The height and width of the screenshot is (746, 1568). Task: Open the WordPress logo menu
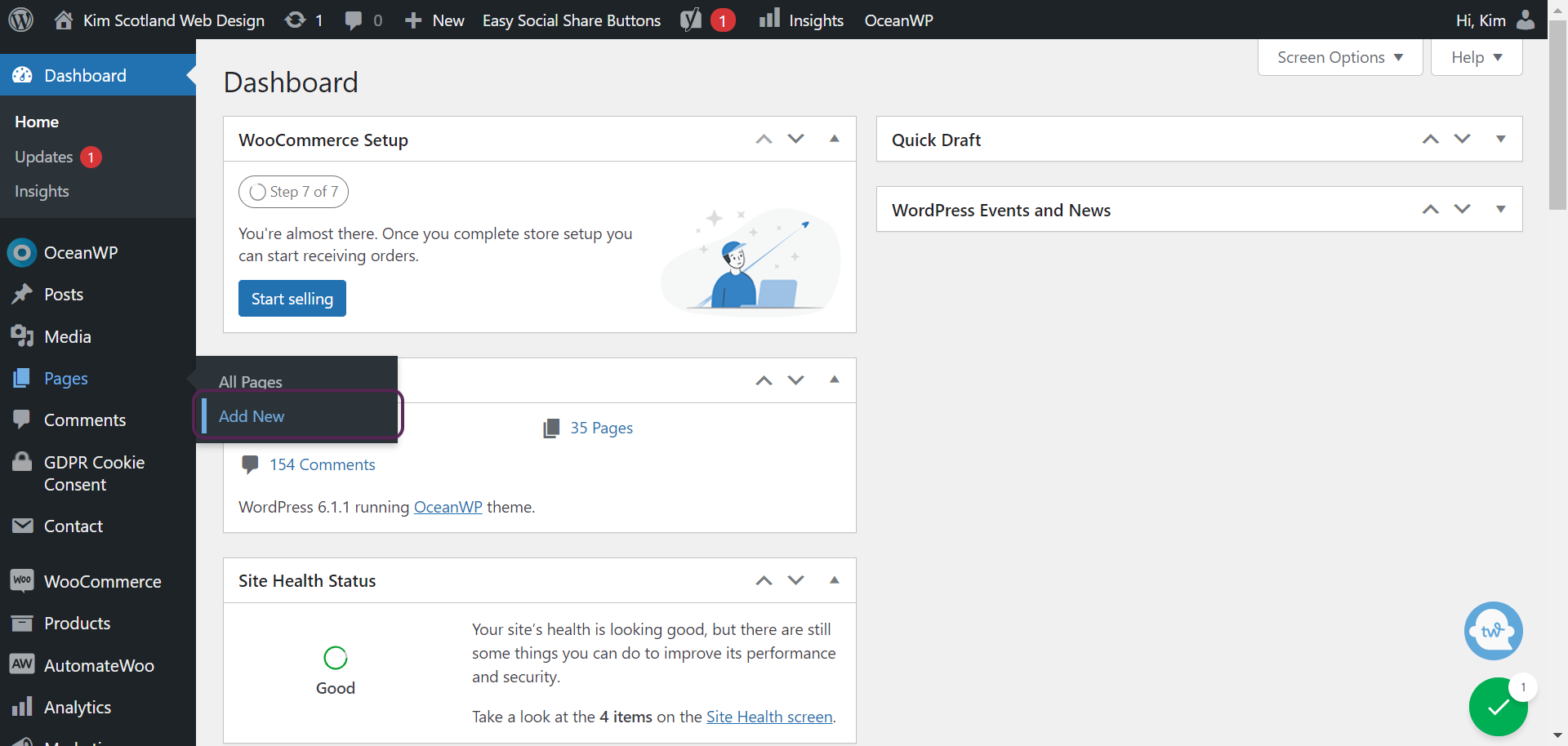pyautogui.click(x=20, y=20)
